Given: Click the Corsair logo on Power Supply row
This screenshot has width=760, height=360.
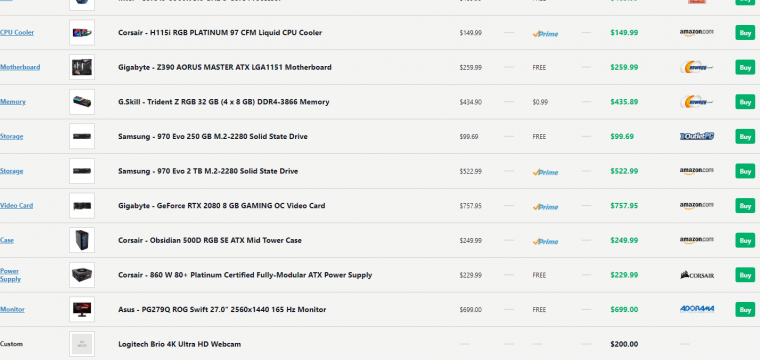Looking at the screenshot, I should click(x=697, y=275).
